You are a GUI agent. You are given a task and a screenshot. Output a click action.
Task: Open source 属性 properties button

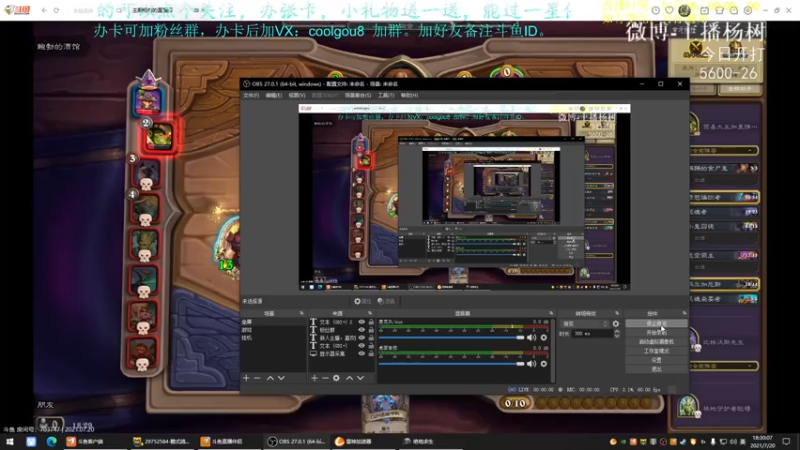(x=362, y=302)
